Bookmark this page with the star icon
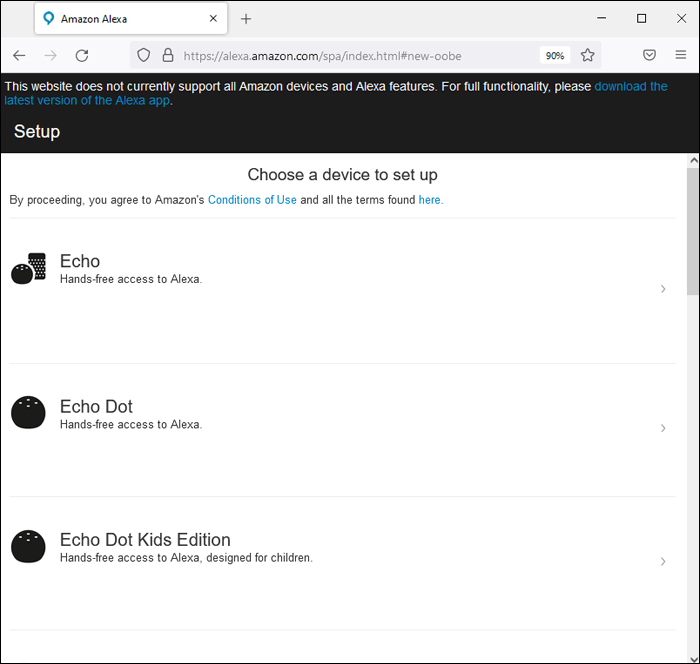 [588, 55]
